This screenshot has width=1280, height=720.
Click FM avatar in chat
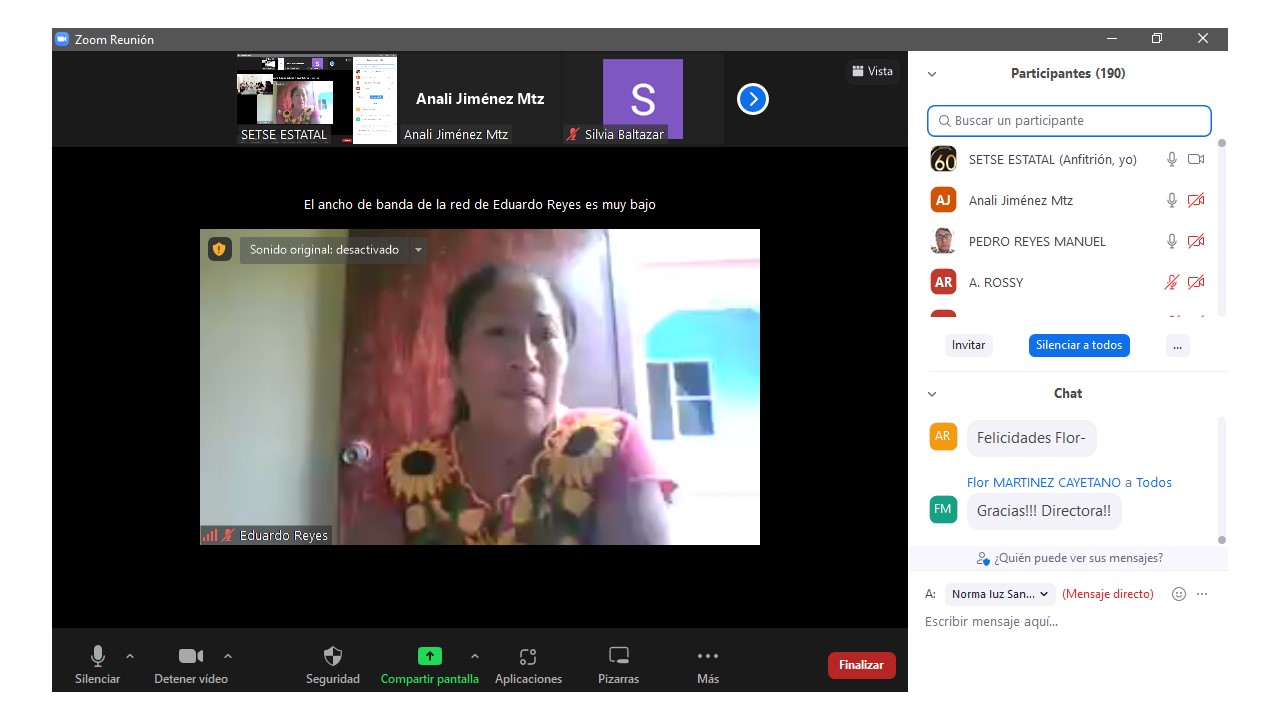[943, 509]
